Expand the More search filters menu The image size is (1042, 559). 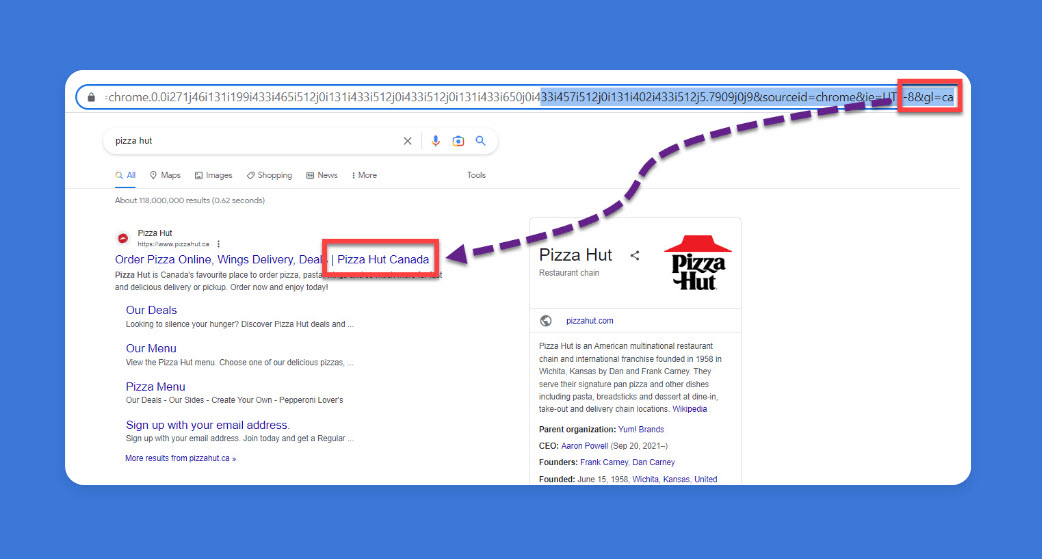[364, 175]
